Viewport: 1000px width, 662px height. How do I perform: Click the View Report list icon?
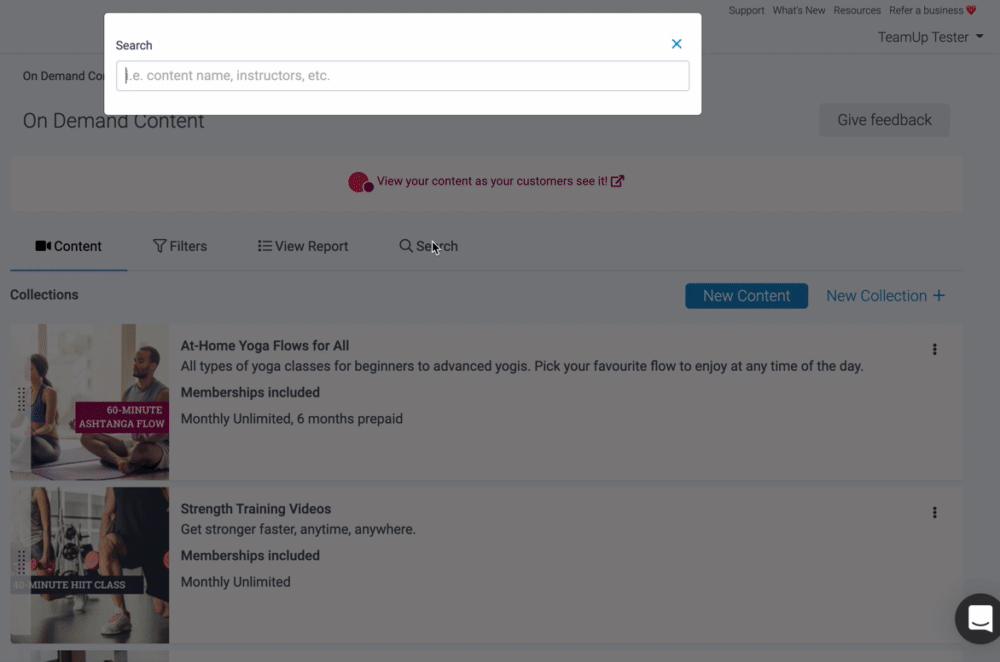tap(265, 246)
